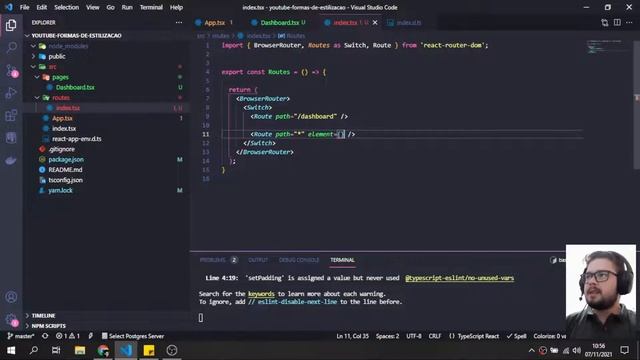Open the Terminal menu
Image resolution: width=640 pixels, height=360 pixels.
tap(151, 7)
